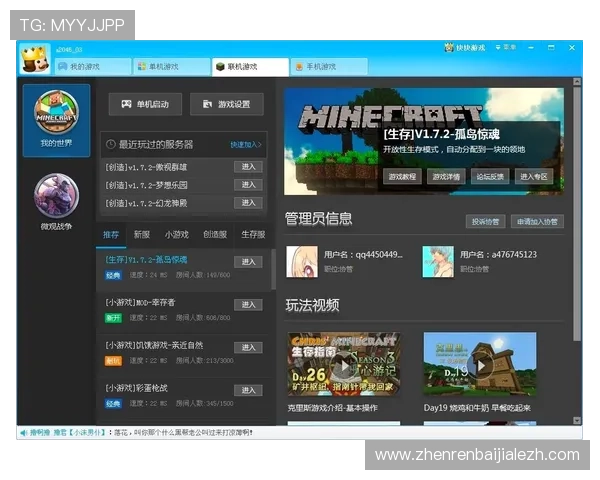Select the 生存服 server category tab
The height and width of the screenshot is (480, 600).
pyautogui.click(x=253, y=235)
